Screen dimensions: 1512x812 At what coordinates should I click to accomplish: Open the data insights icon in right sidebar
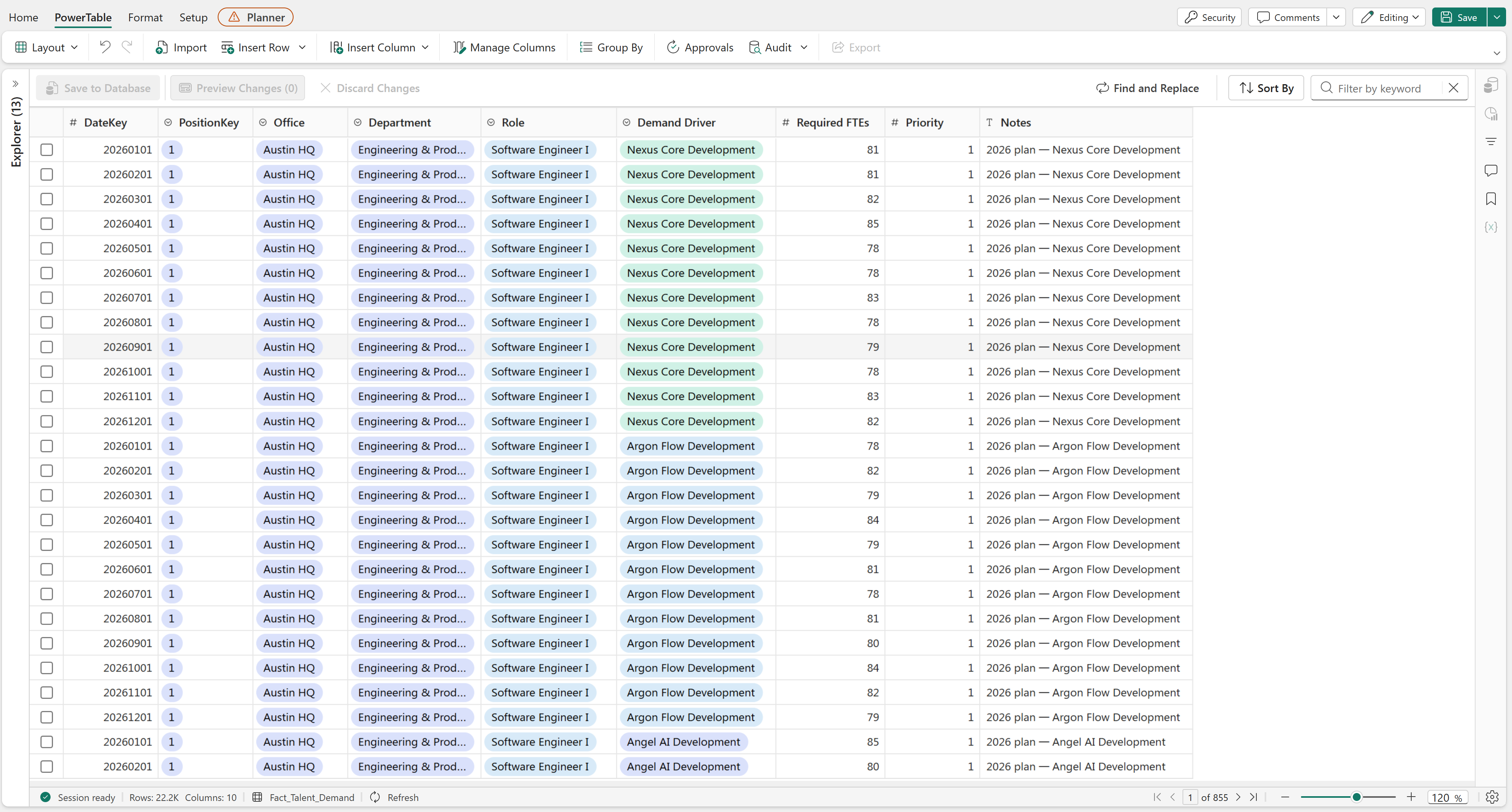[x=1491, y=114]
